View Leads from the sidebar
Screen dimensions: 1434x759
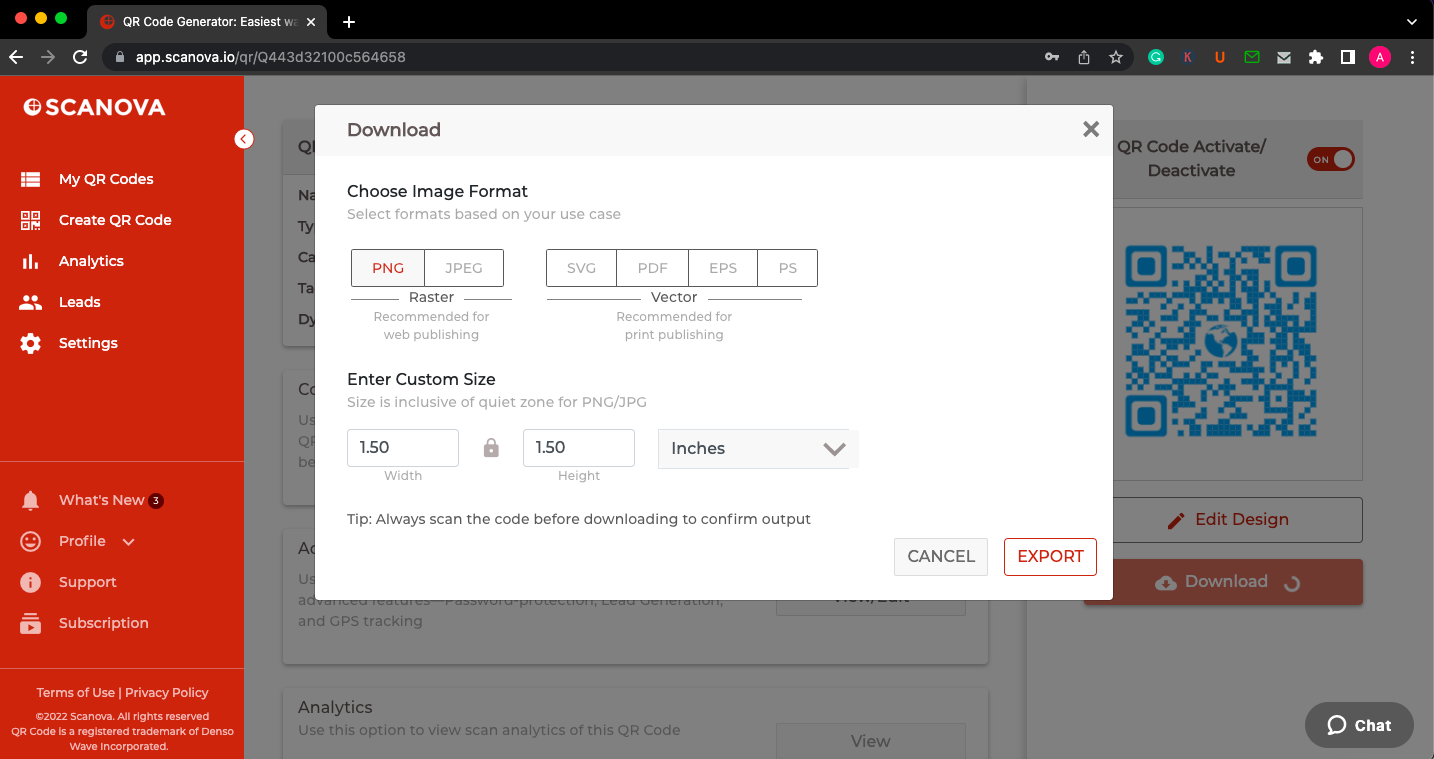click(x=78, y=302)
